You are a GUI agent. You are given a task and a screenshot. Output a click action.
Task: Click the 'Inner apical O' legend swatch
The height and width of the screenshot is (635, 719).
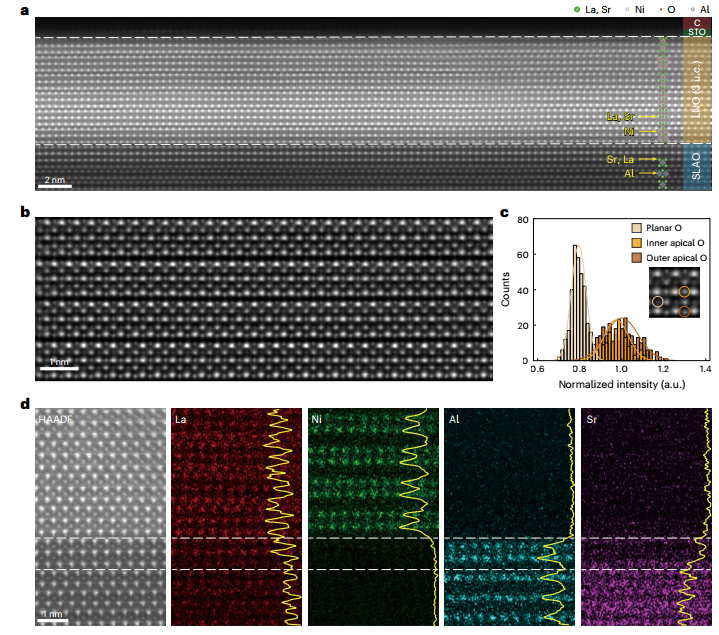click(x=636, y=243)
